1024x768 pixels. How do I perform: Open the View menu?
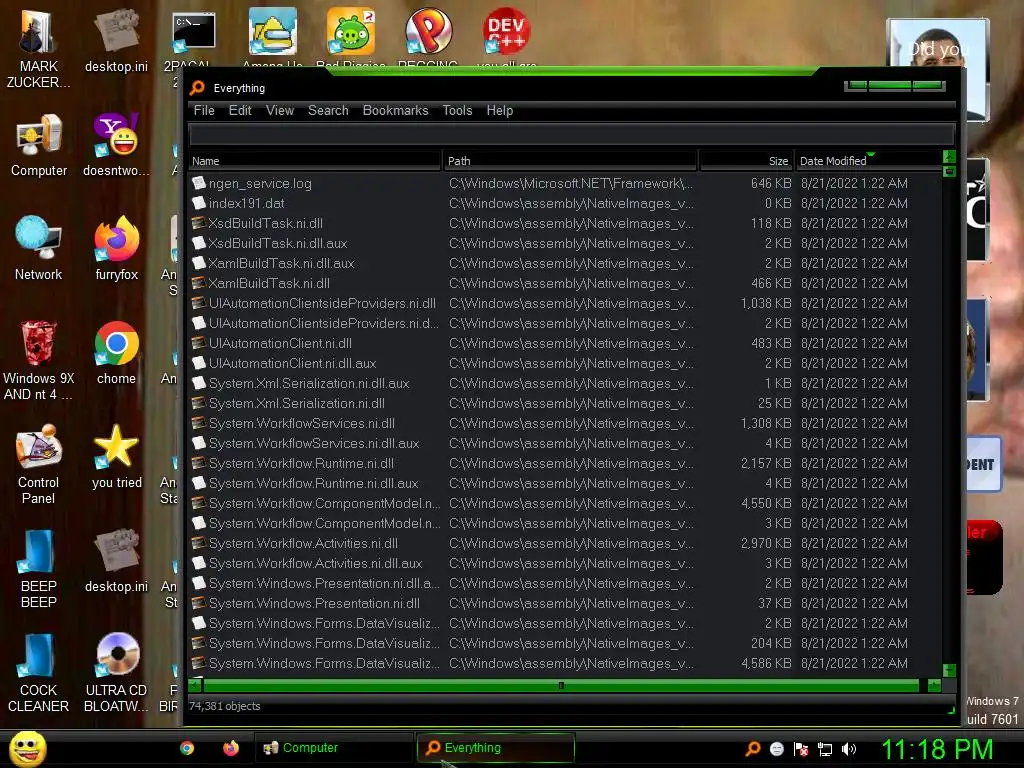pos(280,110)
